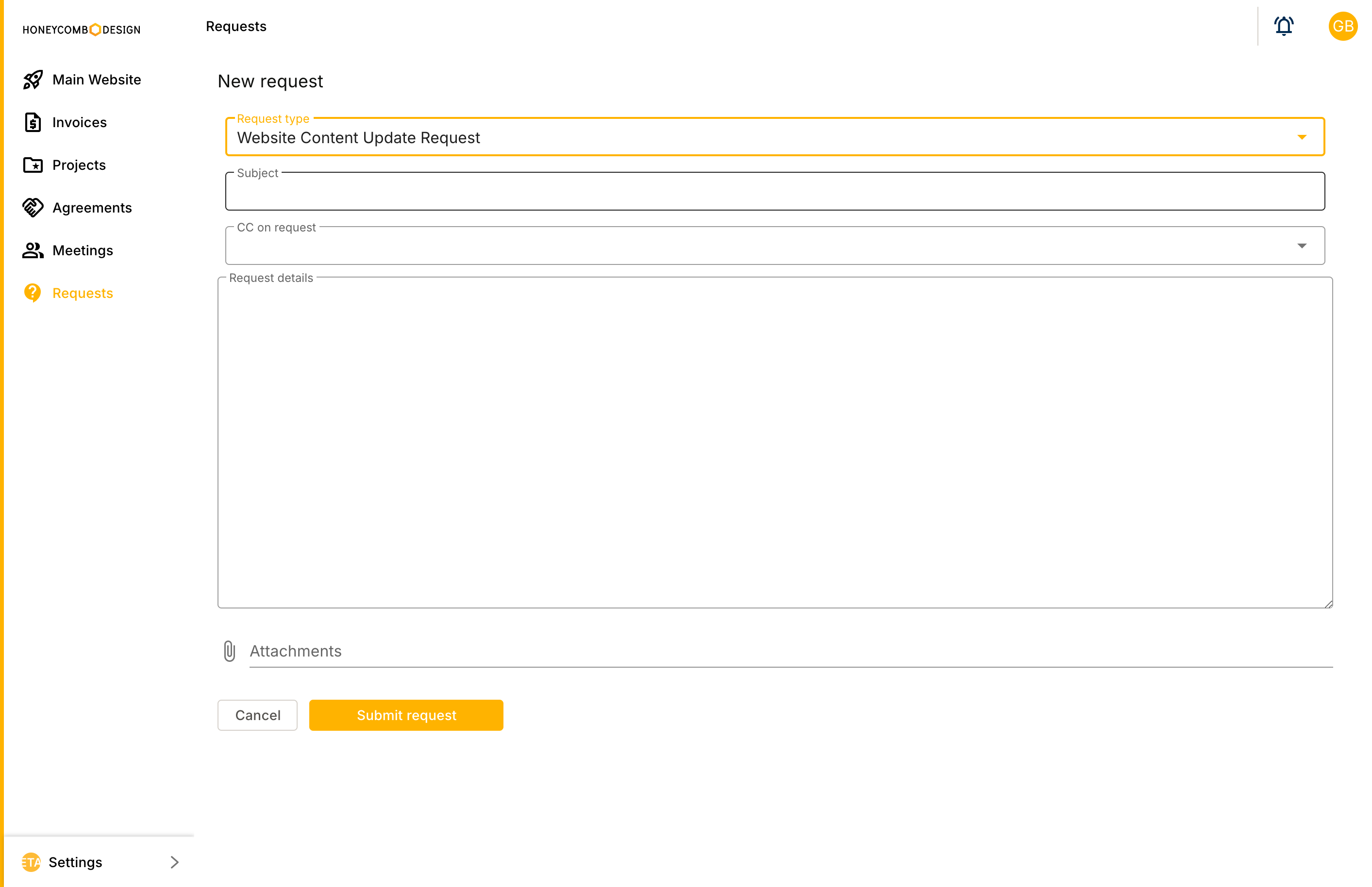The image size is (1372, 887).
Task: Click the Honeycomb Design logo
Action: tap(81, 30)
